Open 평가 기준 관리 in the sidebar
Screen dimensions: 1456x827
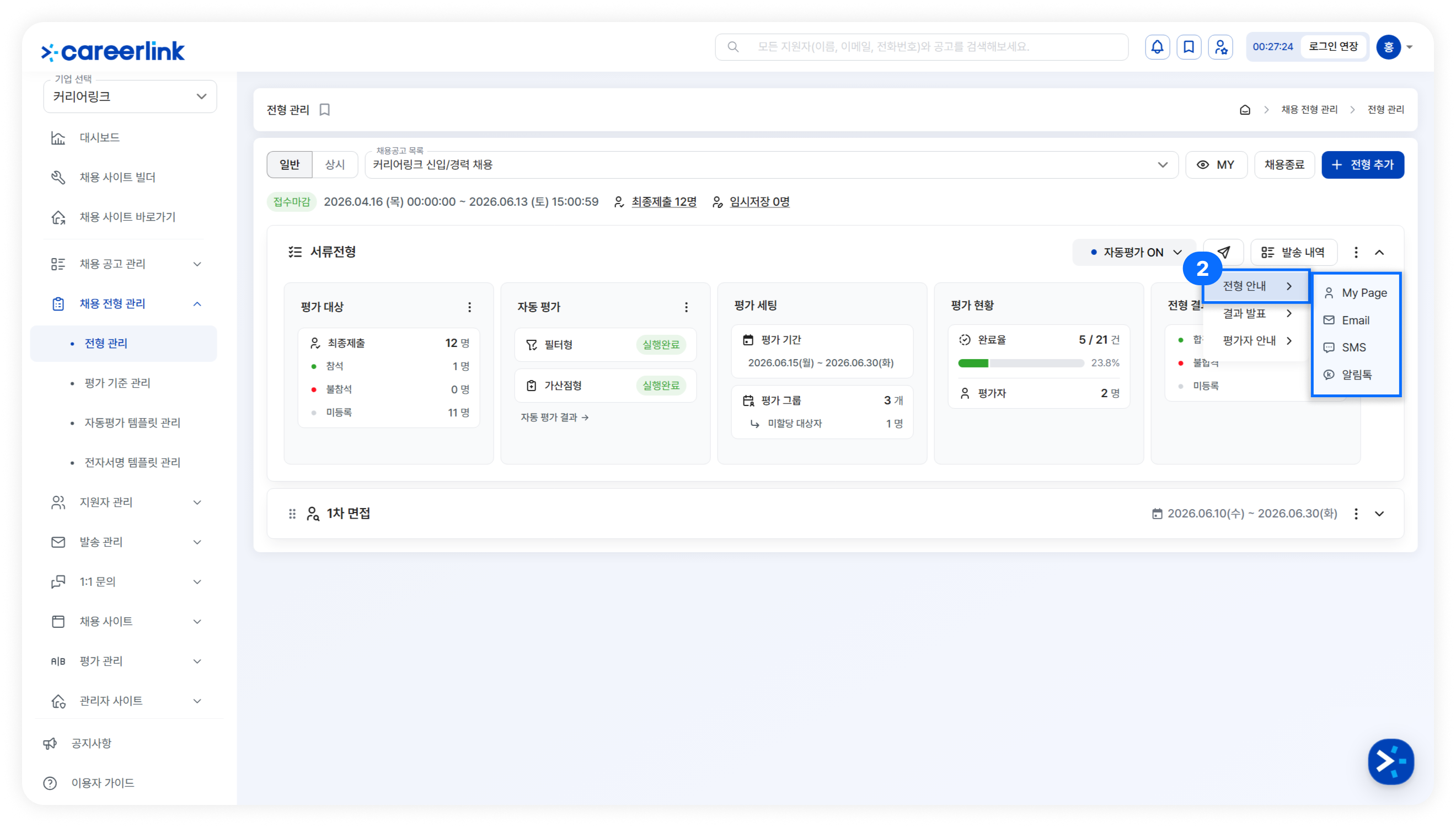(x=124, y=383)
